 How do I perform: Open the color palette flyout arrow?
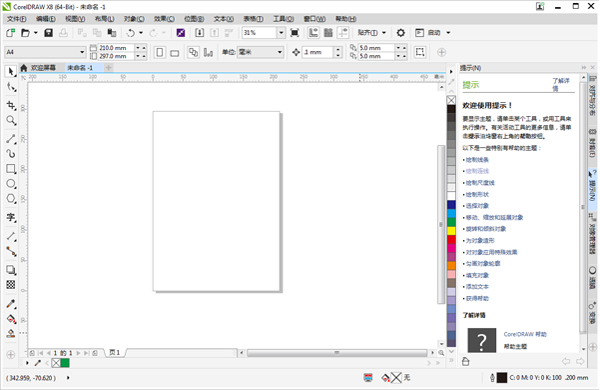[451, 72]
